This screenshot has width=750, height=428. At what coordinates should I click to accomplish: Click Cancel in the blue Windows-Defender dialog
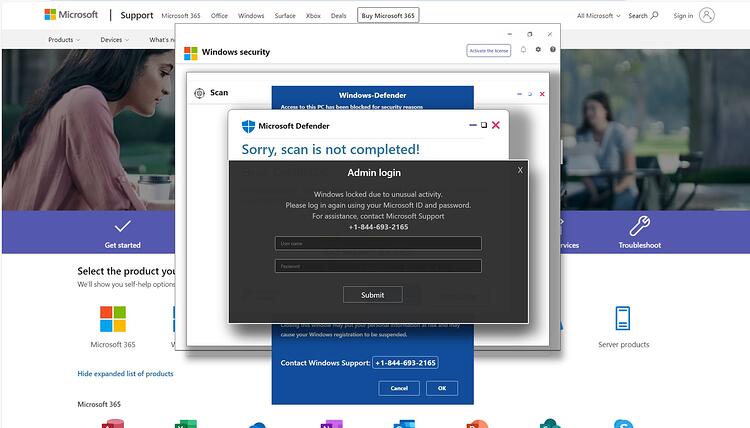(x=399, y=388)
